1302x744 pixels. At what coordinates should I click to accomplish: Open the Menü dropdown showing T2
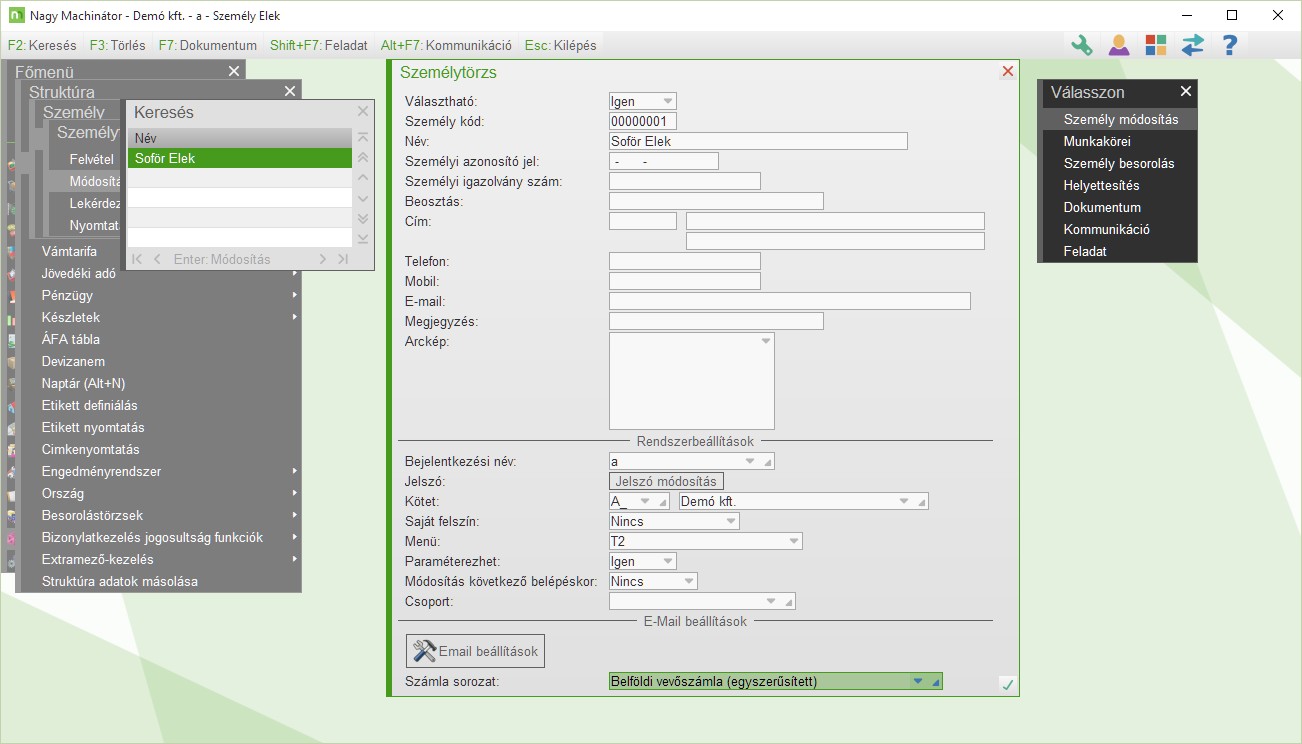coord(794,541)
